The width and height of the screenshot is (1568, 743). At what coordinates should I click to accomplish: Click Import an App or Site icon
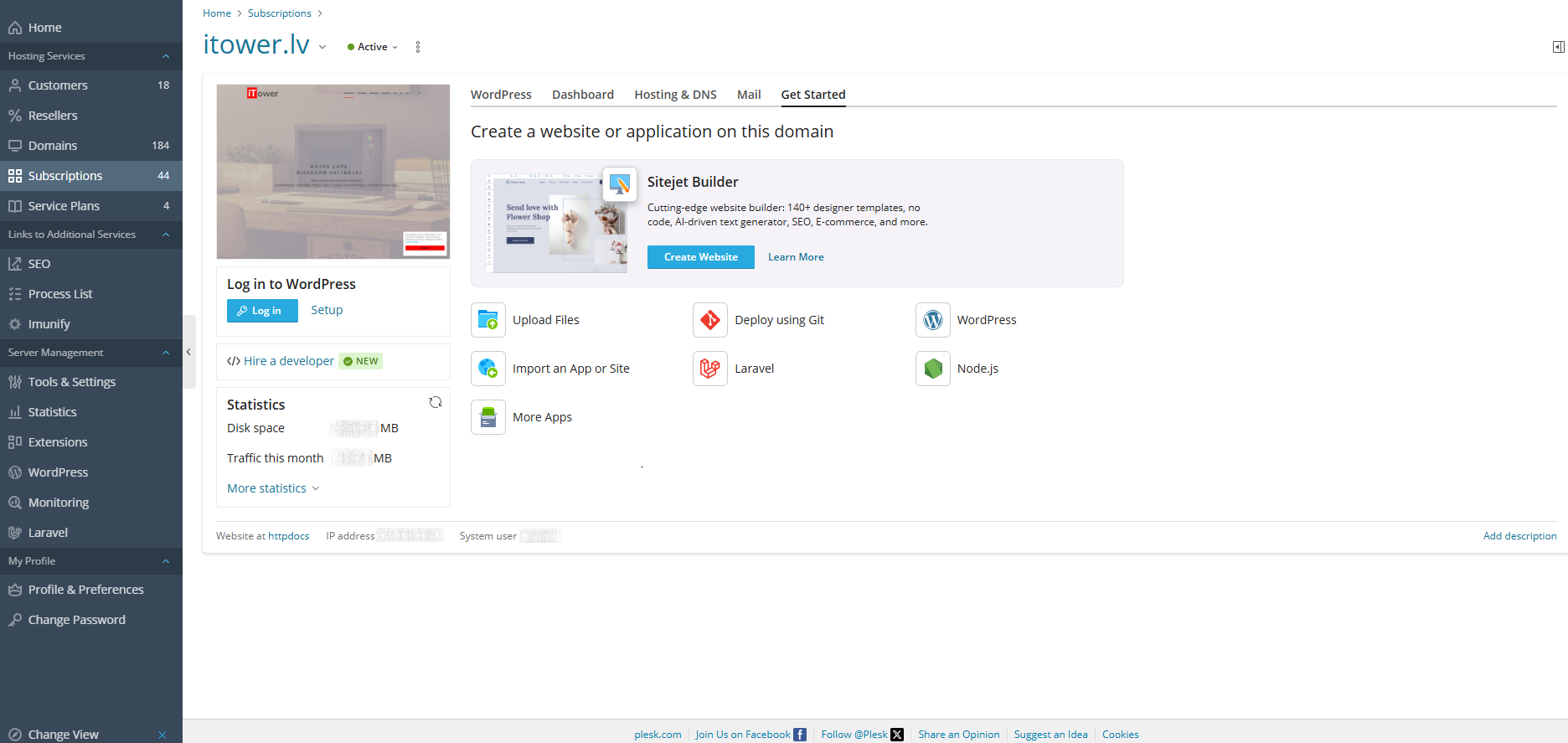488,369
